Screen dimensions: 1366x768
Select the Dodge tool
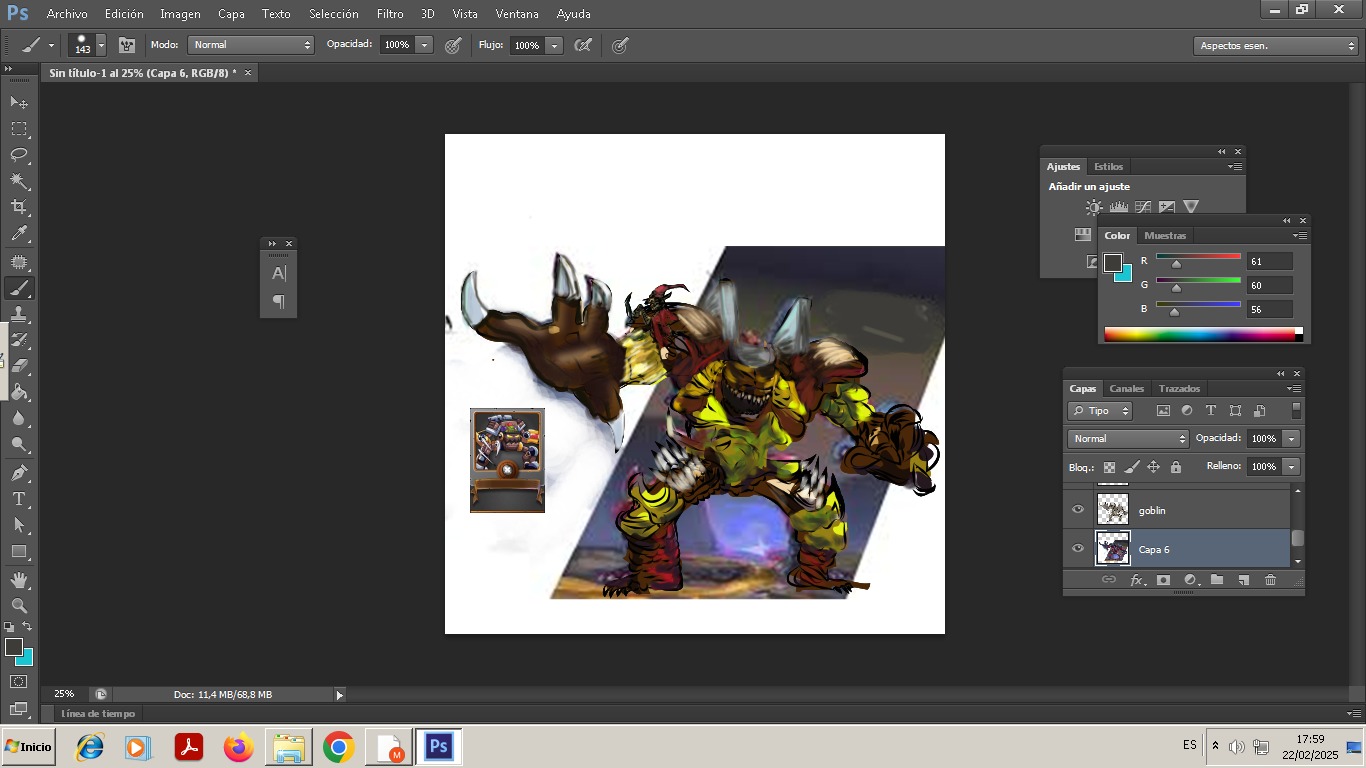point(19,444)
